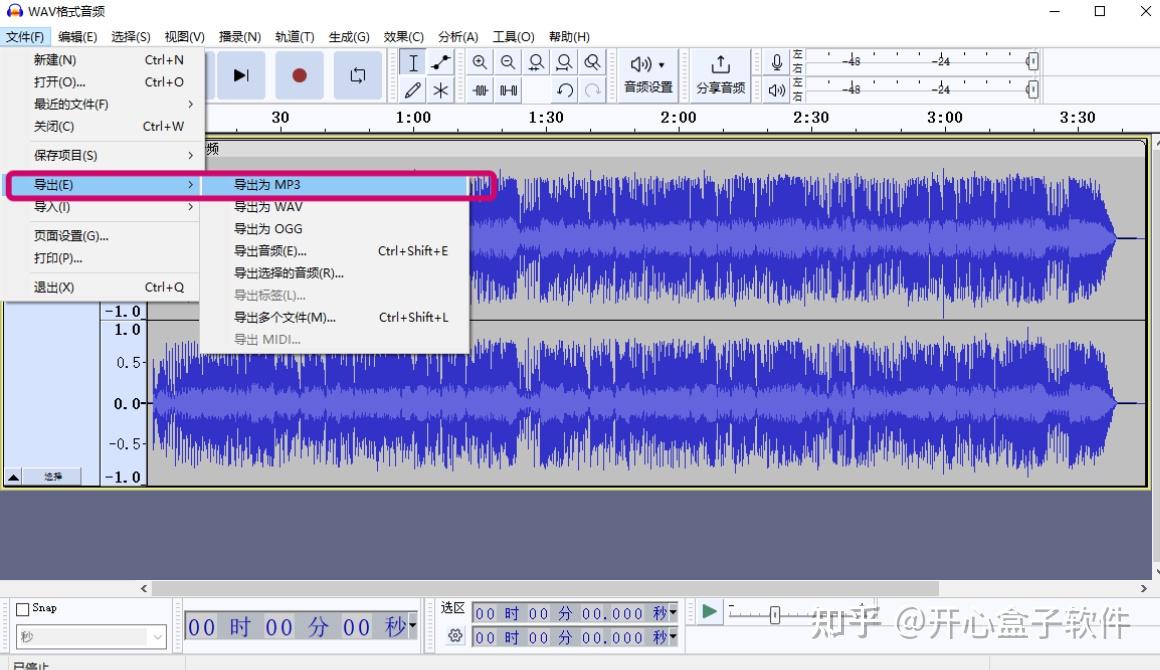Adjust the recording level slider knob

point(1032,61)
